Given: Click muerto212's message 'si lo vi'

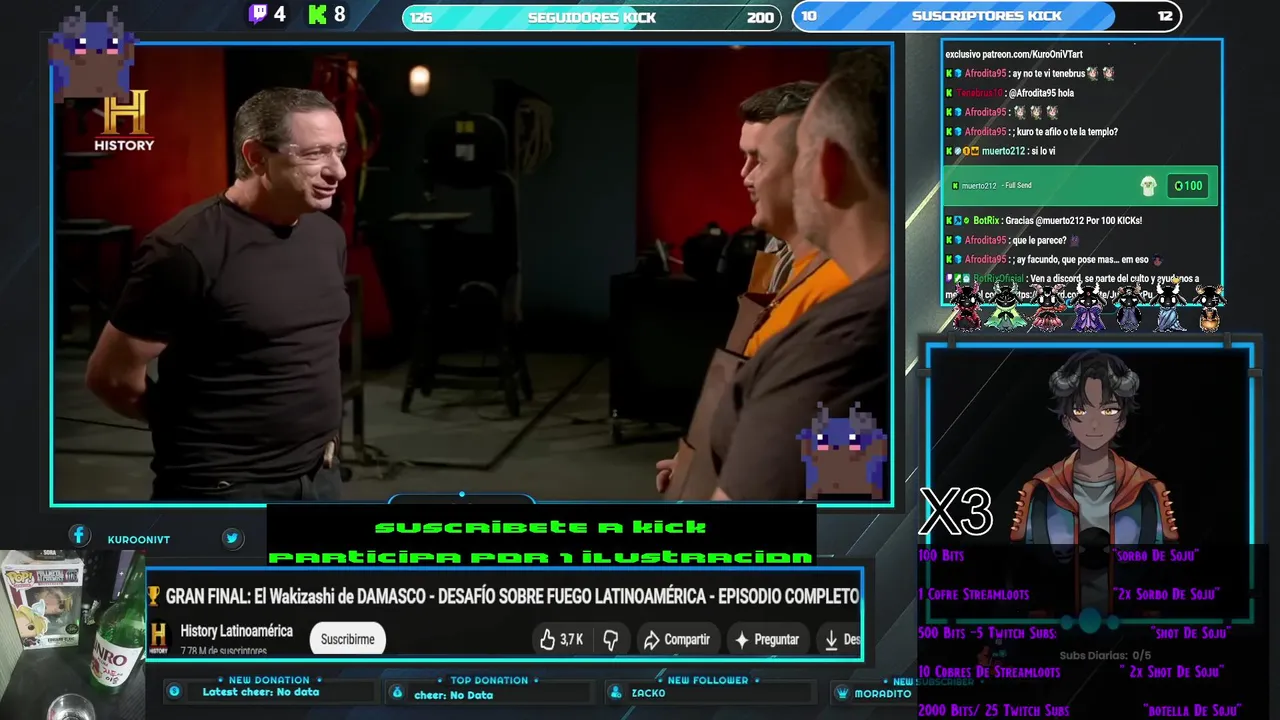Looking at the screenshot, I should [1042, 151].
